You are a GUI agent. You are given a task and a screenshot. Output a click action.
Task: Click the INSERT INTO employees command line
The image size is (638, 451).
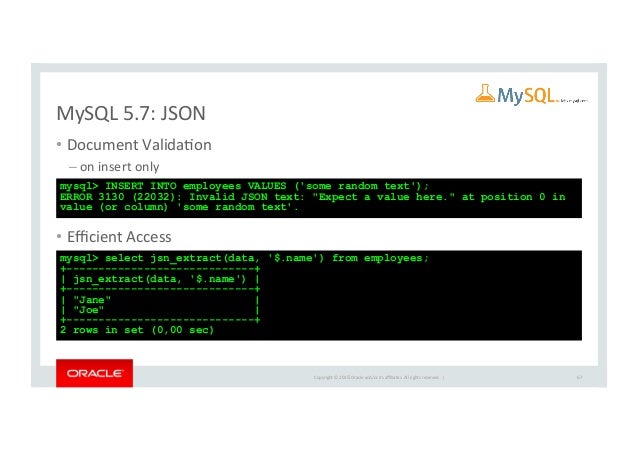[244, 186]
